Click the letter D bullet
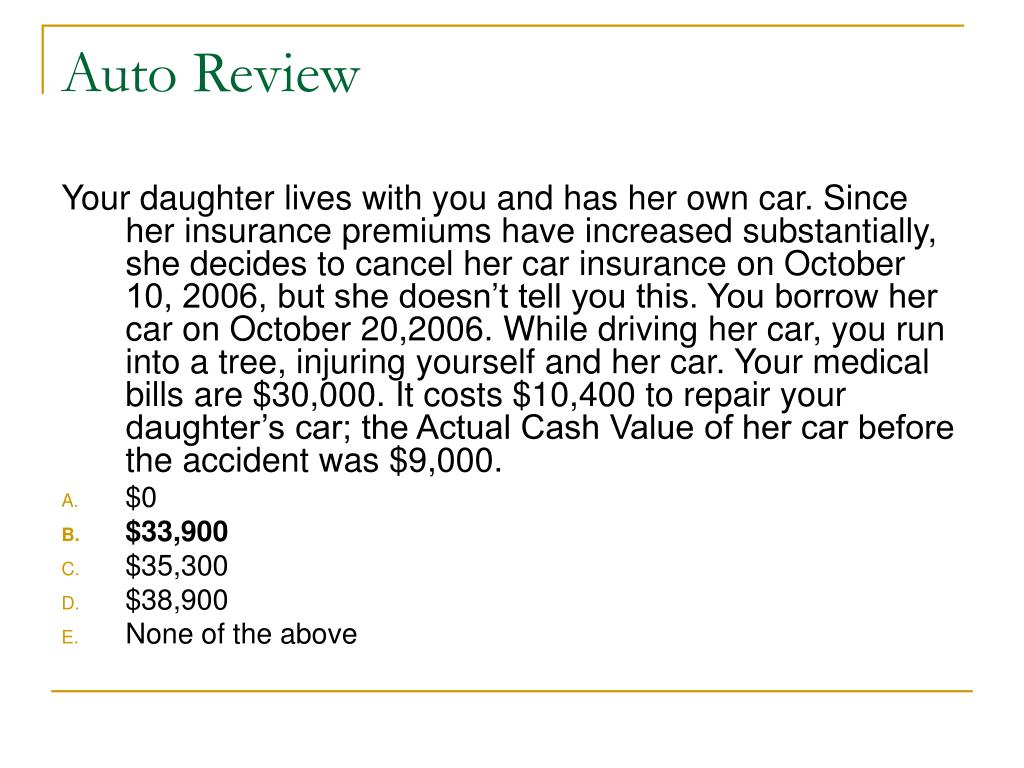This screenshot has width=1024, height=768. (71, 603)
